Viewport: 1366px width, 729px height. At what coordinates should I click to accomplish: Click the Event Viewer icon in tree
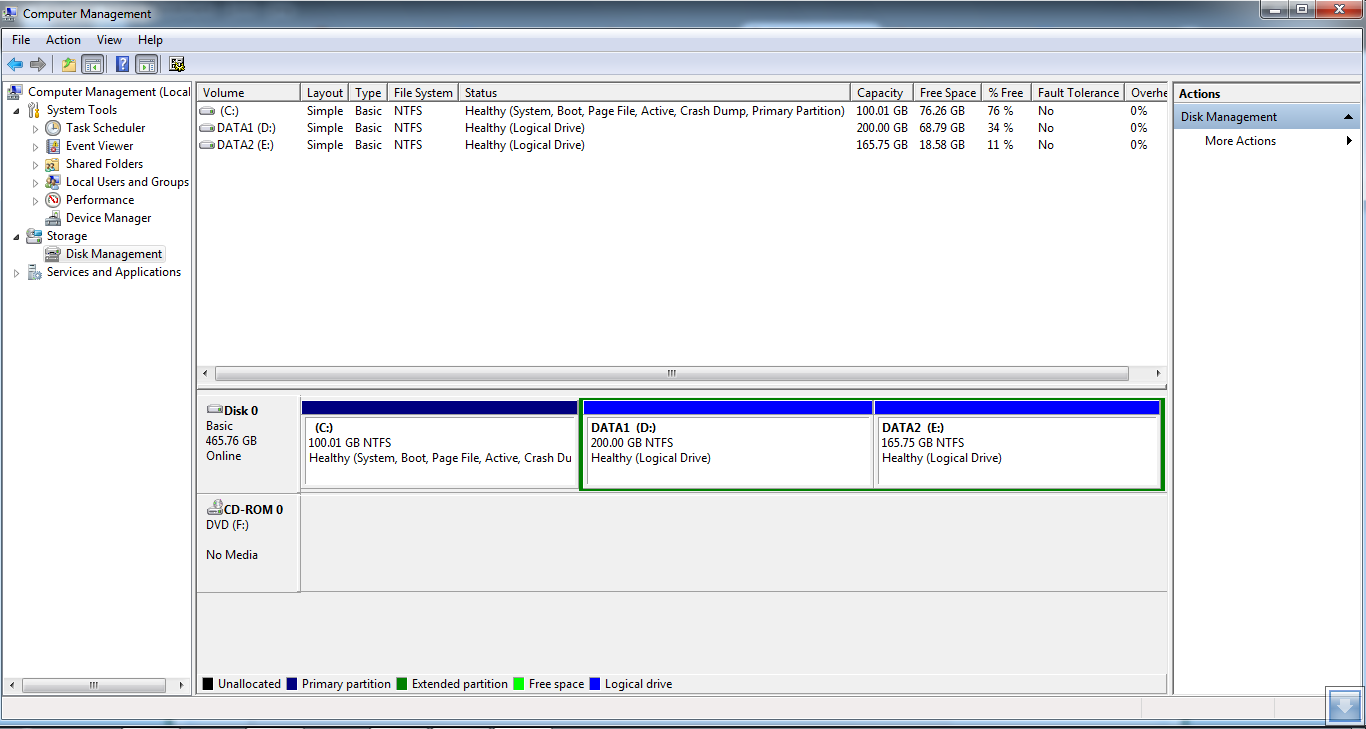[53, 146]
